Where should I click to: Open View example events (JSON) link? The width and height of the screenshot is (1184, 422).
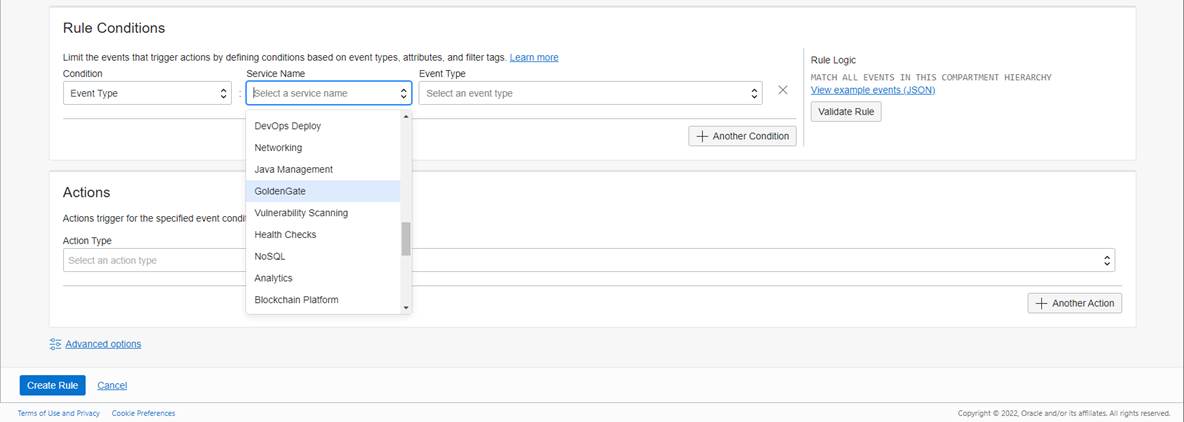click(x=872, y=90)
